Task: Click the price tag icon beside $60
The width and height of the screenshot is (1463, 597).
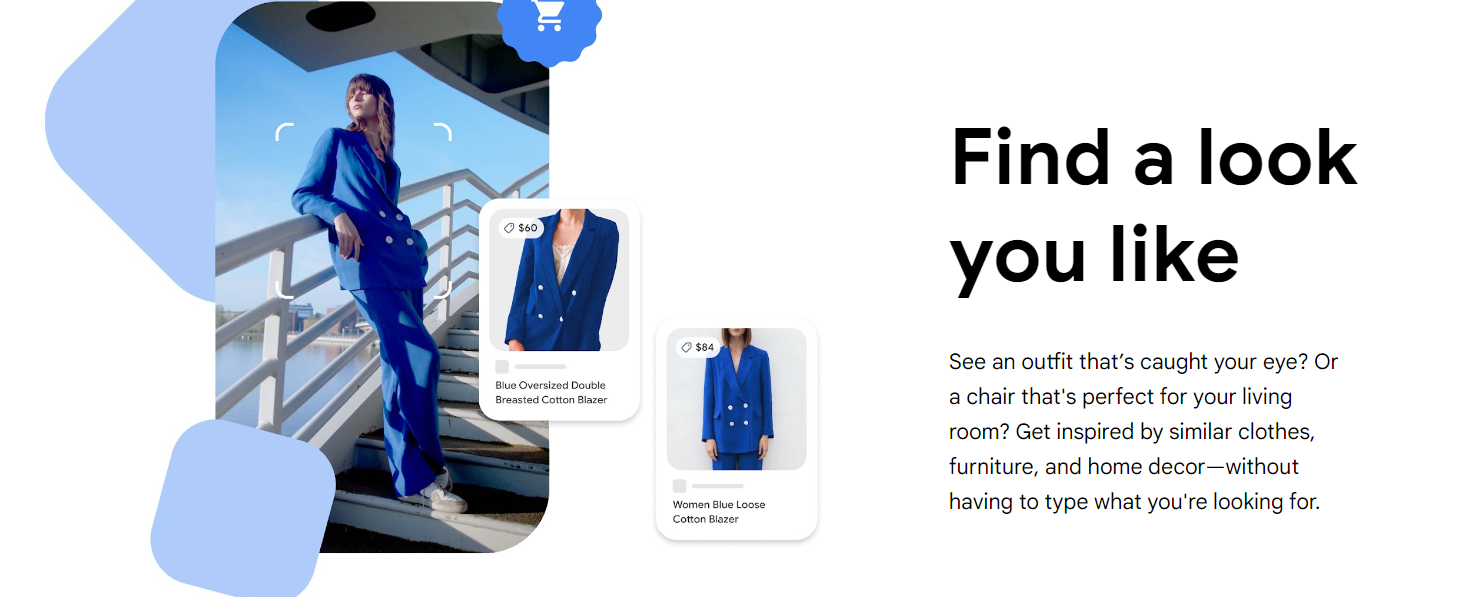Action: (x=509, y=228)
